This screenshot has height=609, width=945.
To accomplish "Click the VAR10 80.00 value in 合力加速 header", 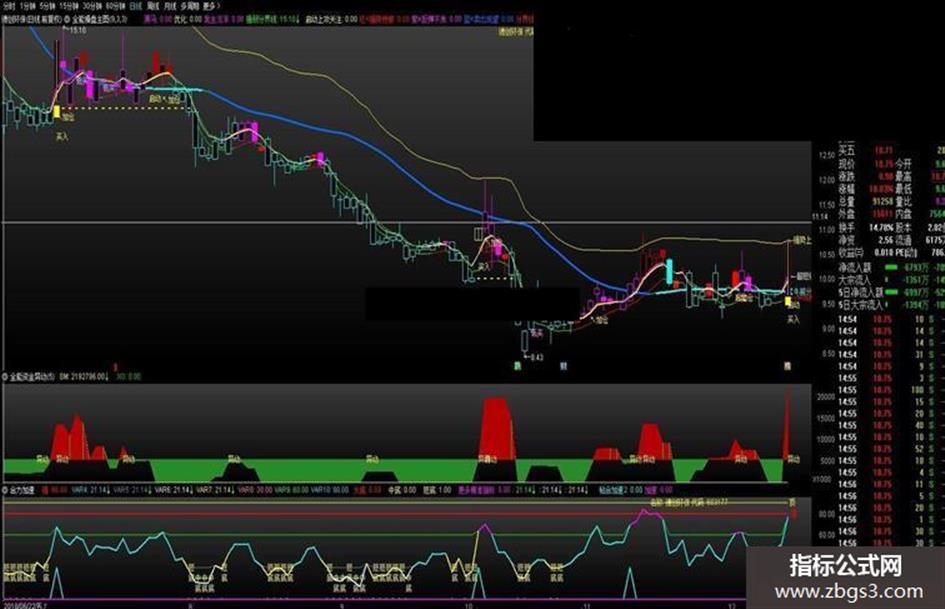I will coord(330,490).
